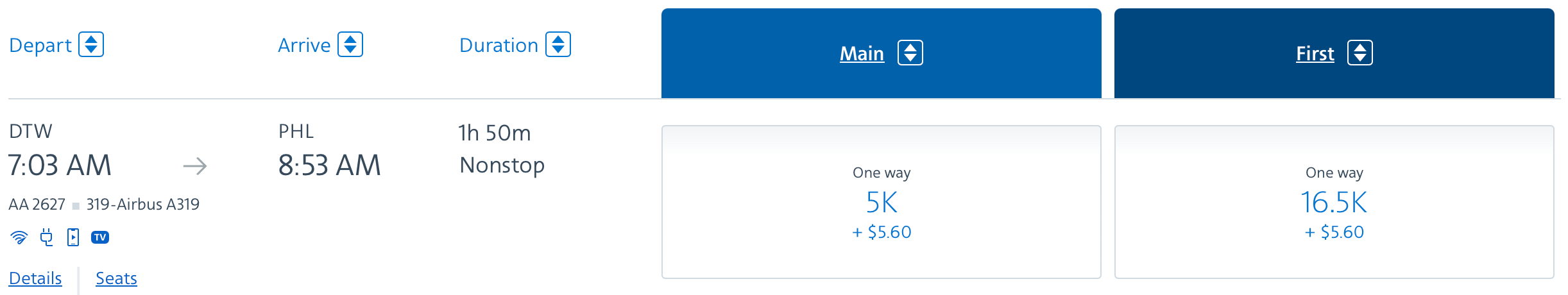Click the sort arrows beside Depart

[x=91, y=45]
